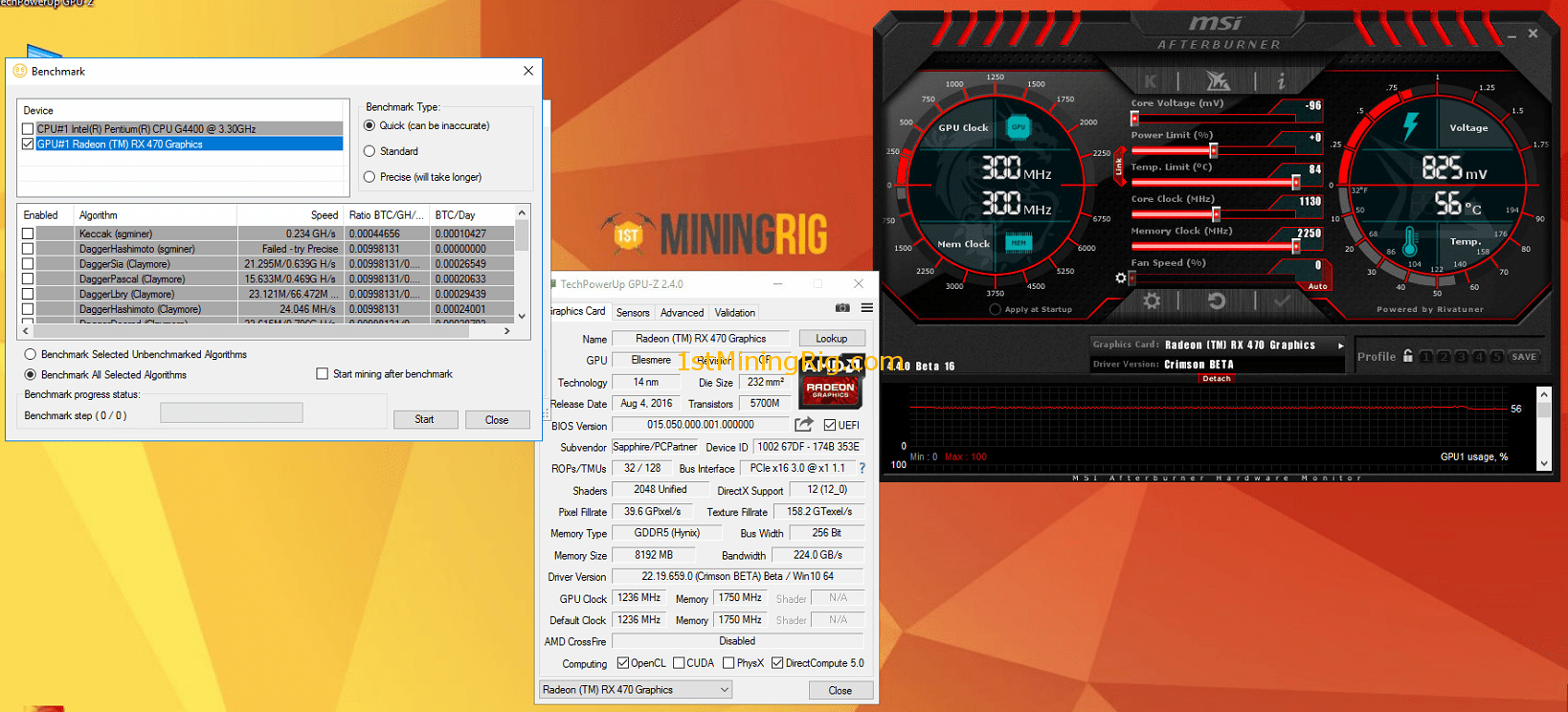Screen dimensions: 1568x712
Task: Click SAVE profile button in Afterburner
Action: [x=1524, y=357]
